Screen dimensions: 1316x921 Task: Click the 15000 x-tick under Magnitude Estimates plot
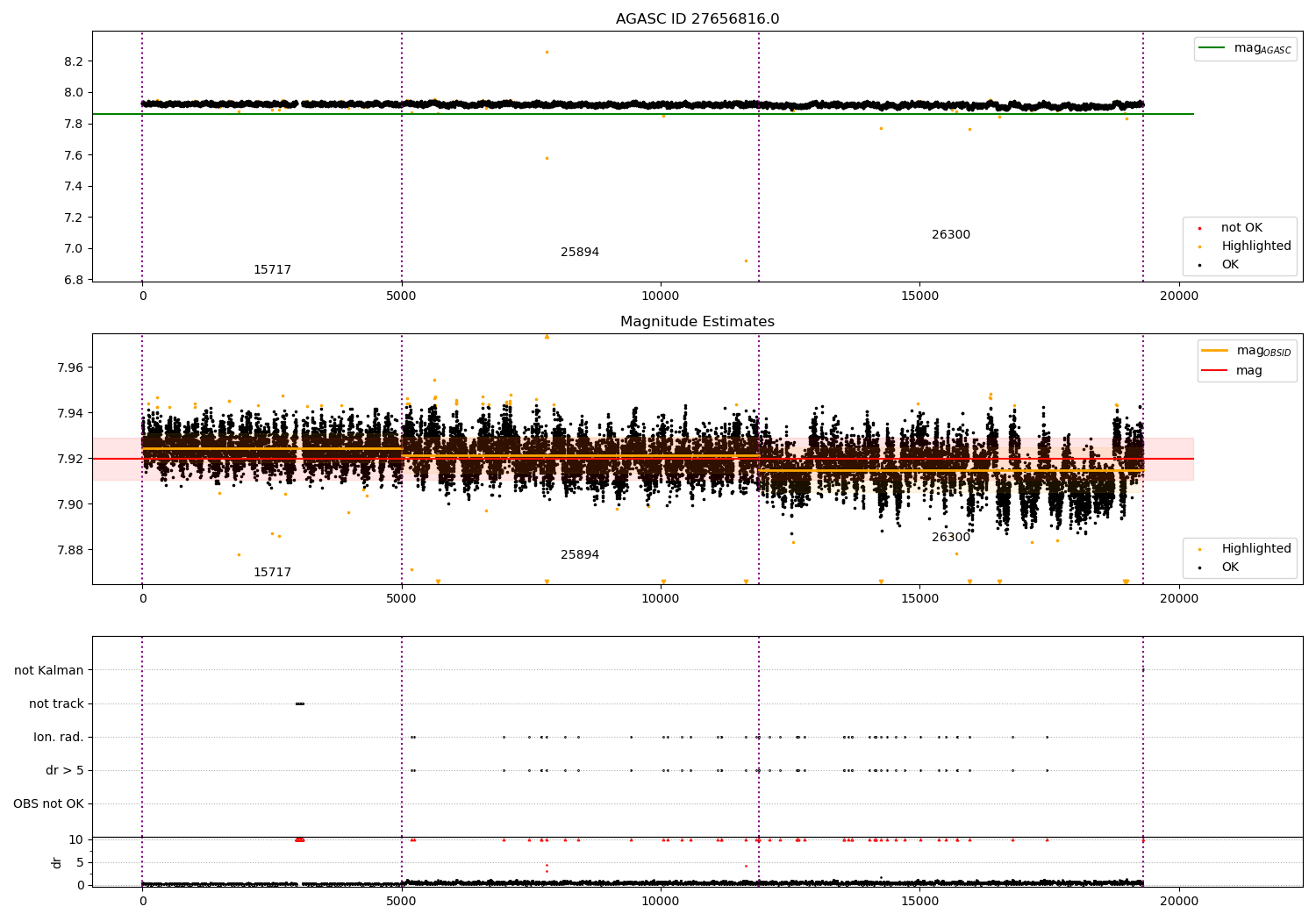(919, 599)
